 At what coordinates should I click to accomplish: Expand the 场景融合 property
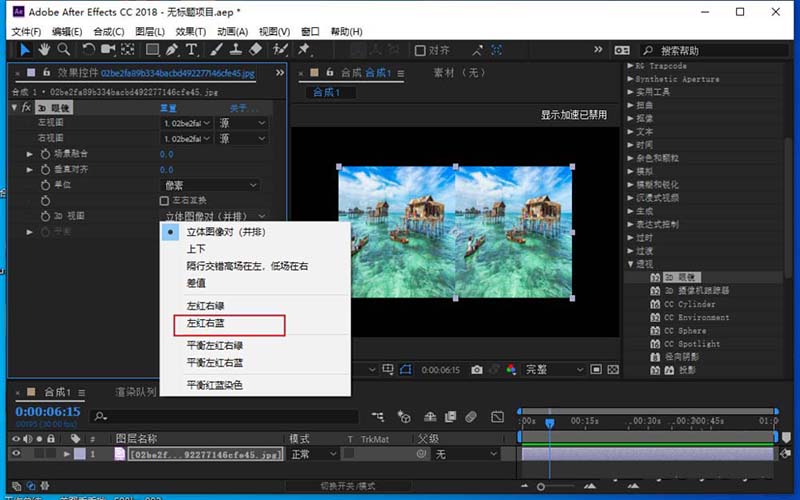[x=30, y=154]
